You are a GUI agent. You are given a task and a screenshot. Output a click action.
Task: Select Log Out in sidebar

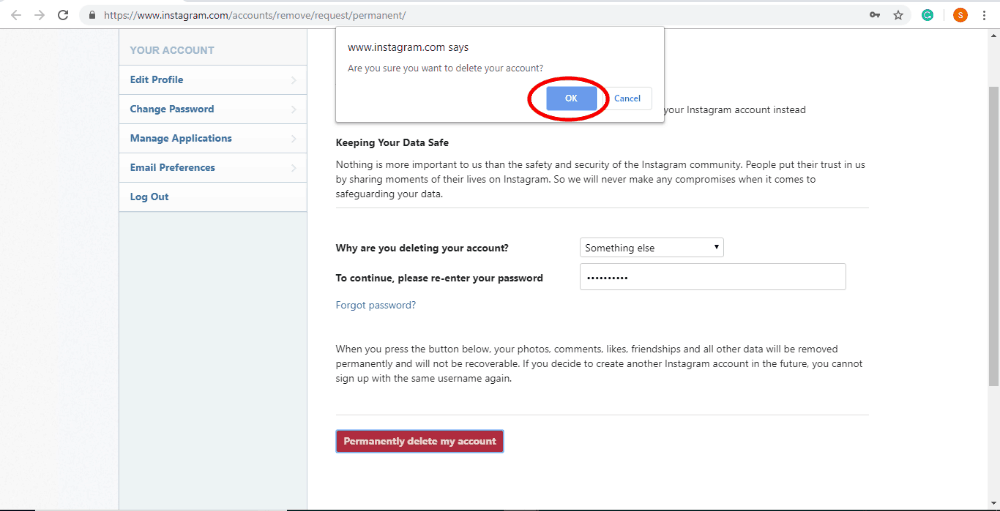(212, 197)
